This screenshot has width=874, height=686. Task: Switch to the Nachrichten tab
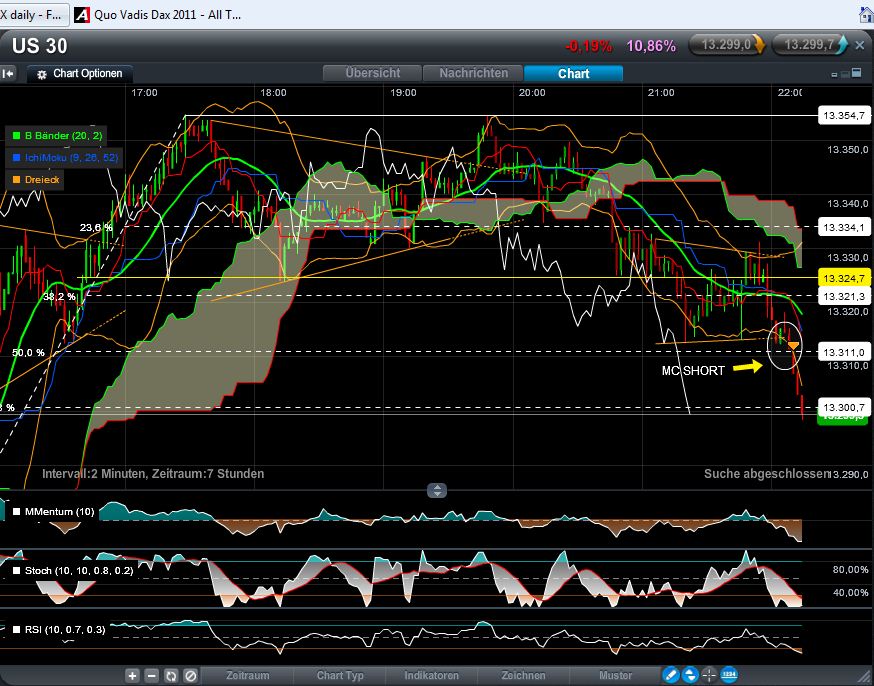click(473, 73)
